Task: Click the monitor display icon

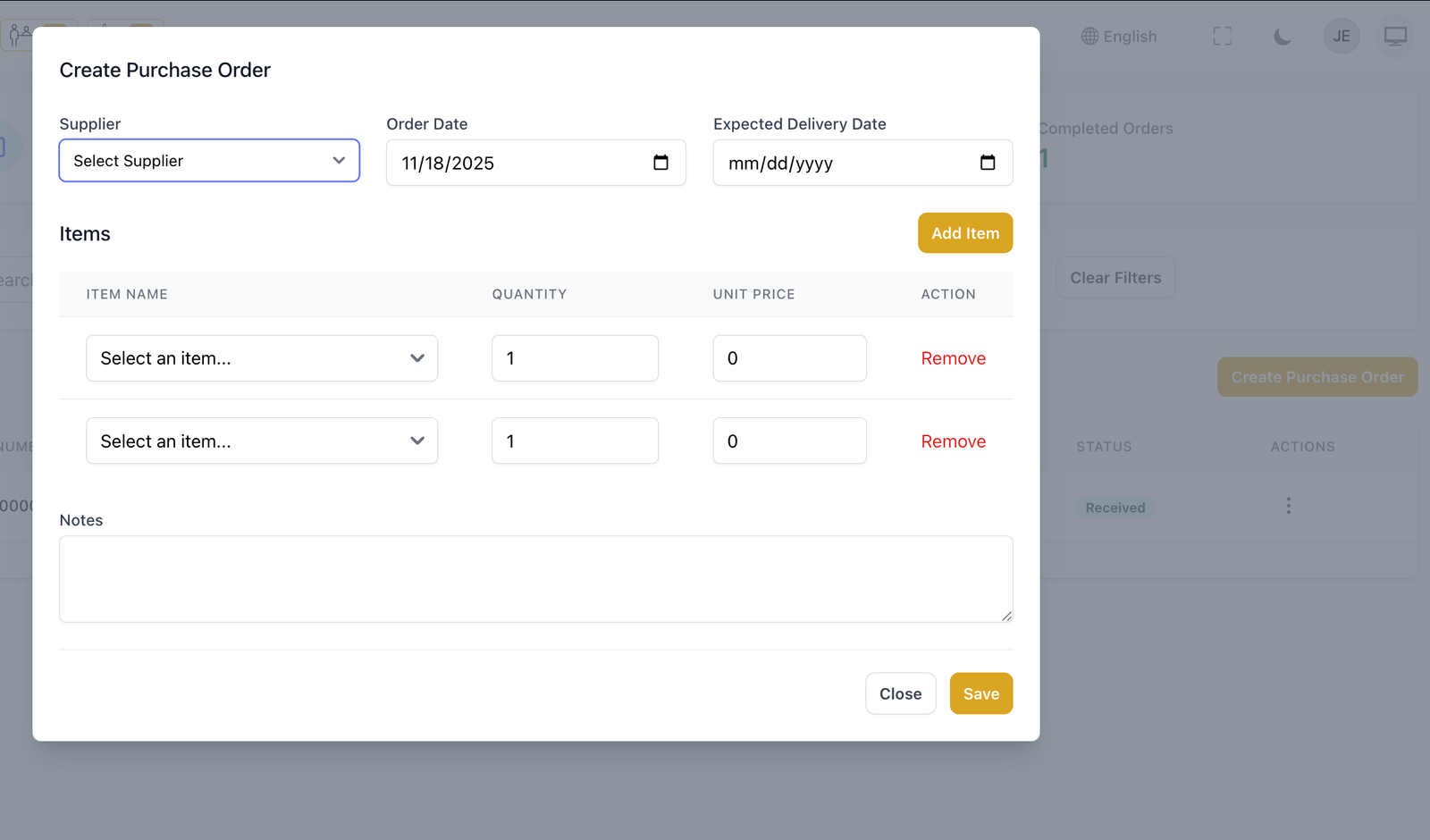Action: pyautogui.click(x=1394, y=37)
